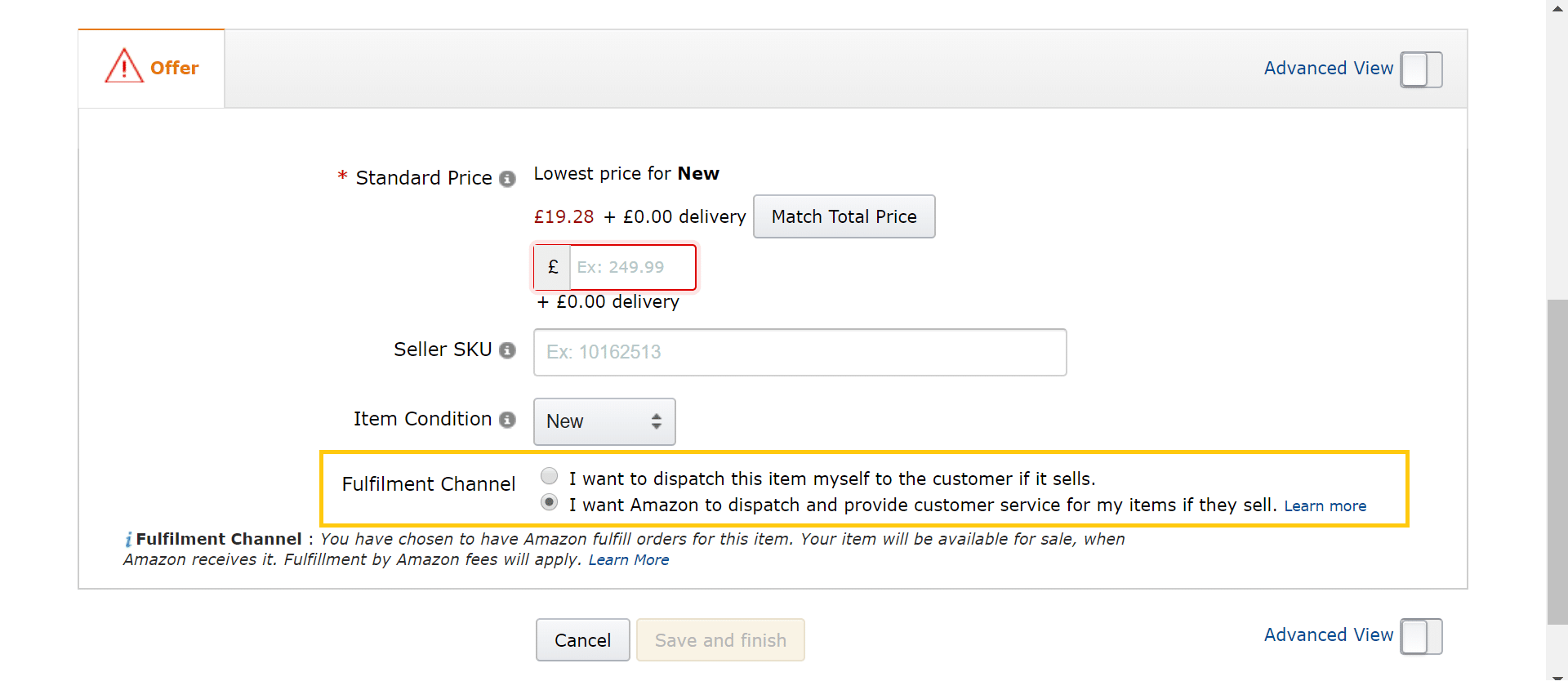Screen dimensions: 1568x699
Task: Click the Seller SKU input field
Action: click(800, 352)
